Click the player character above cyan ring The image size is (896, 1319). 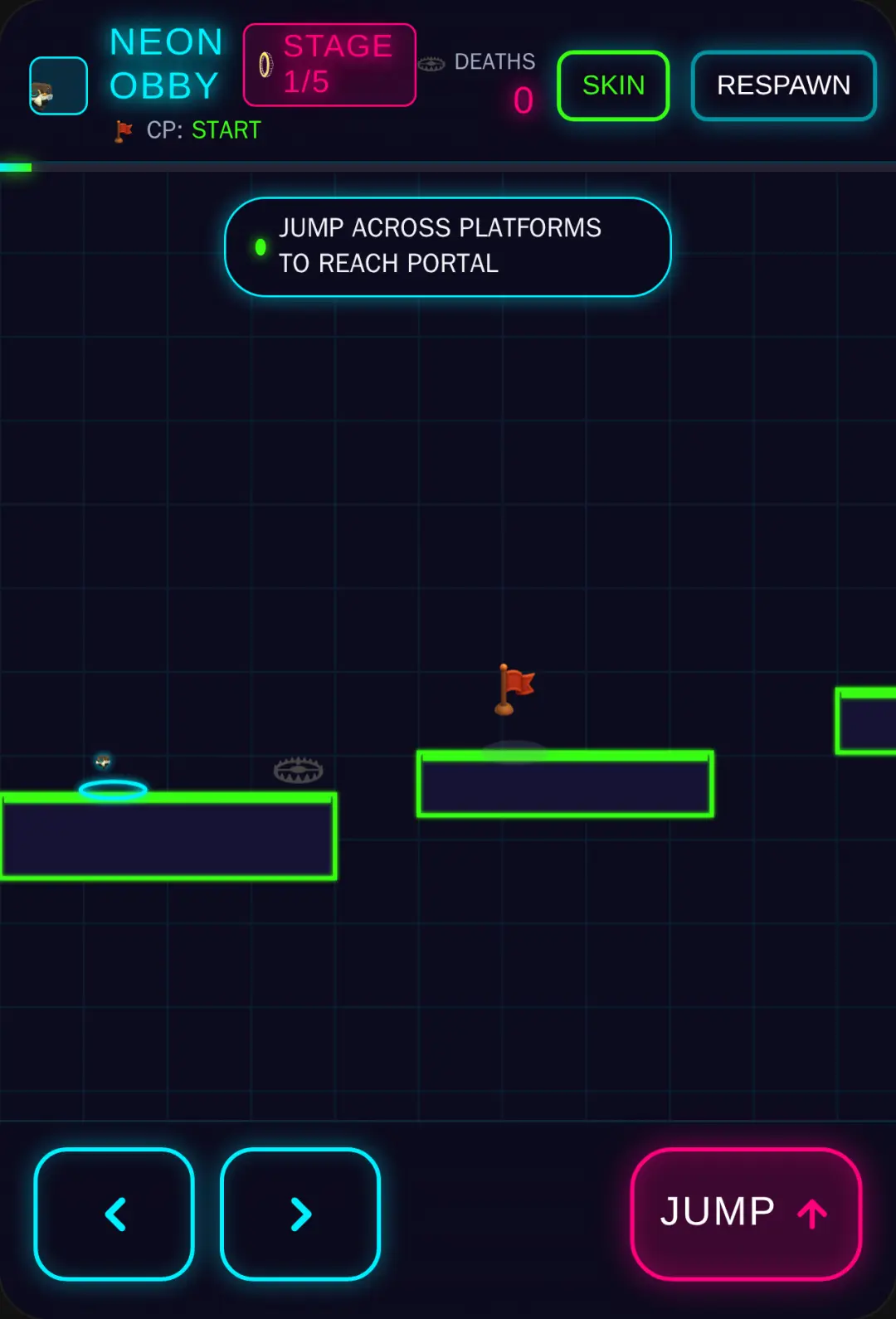pos(103,761)
